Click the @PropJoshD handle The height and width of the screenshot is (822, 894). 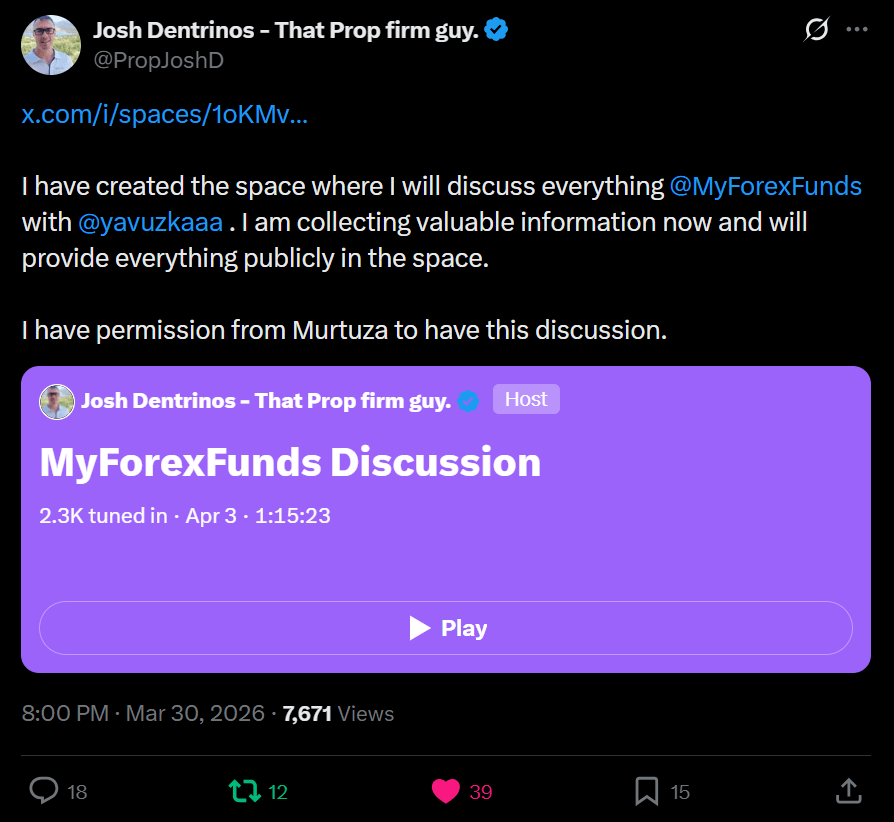pyautogui.click(x=158, y=61)
